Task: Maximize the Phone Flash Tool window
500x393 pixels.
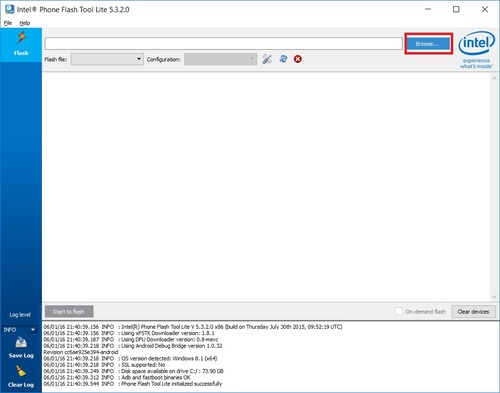Action: (x=456, y=9)
